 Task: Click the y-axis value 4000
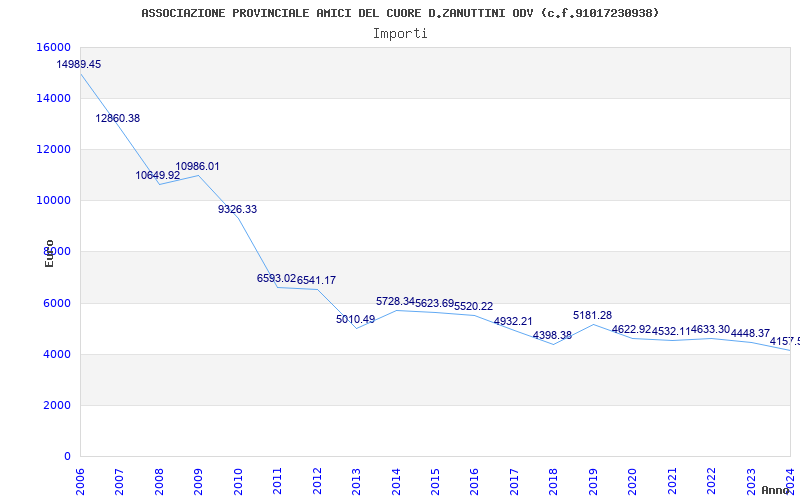[57, 355]
